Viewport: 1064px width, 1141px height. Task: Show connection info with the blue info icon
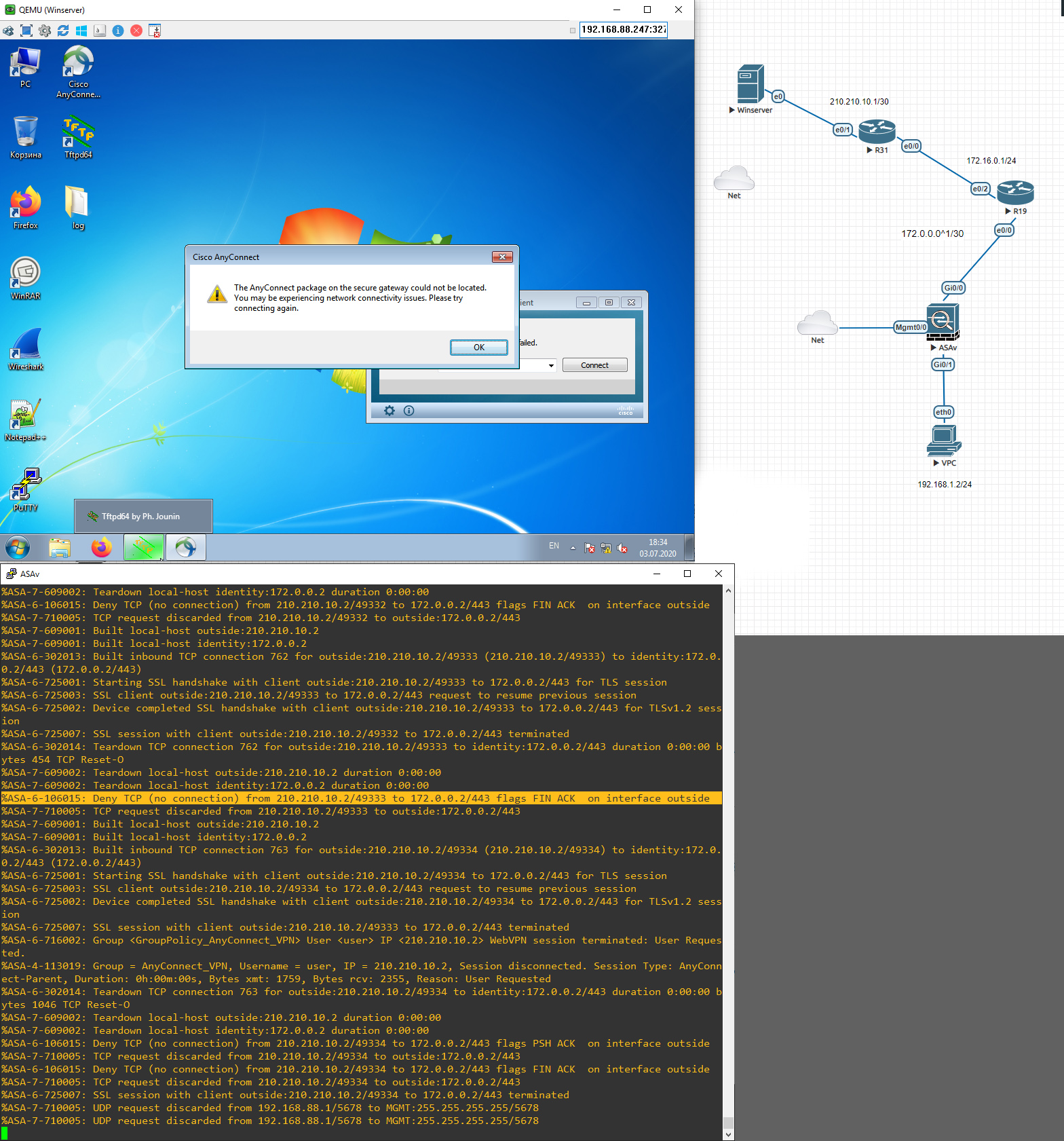(118, 31)
